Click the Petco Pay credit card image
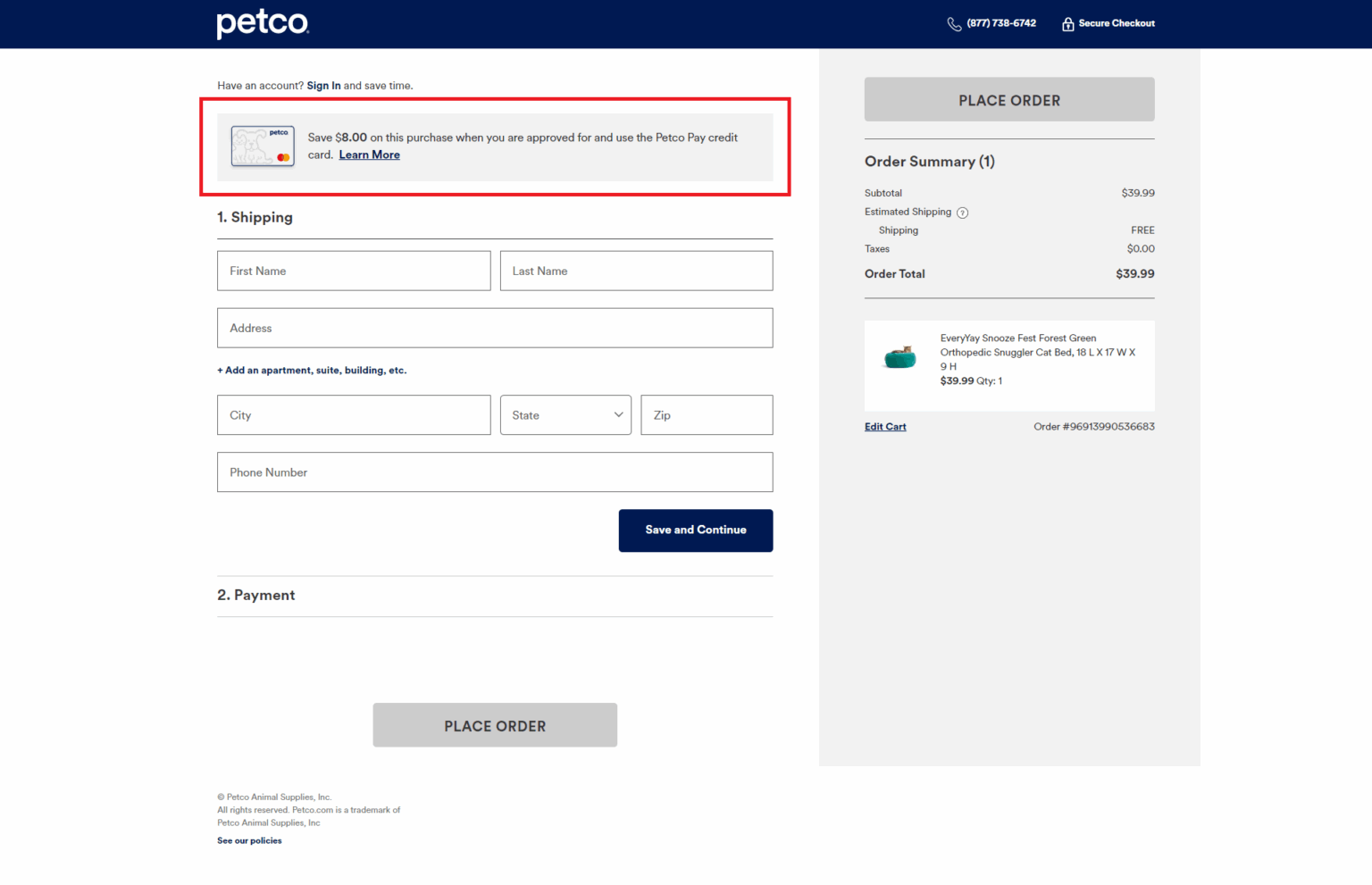Screen dimensions: 1372x885 coord(262,146)
